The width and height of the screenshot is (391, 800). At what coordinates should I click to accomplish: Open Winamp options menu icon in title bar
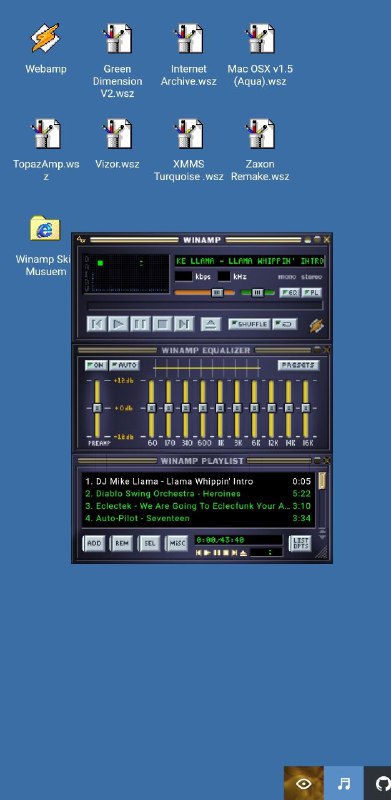coord(81,239)
